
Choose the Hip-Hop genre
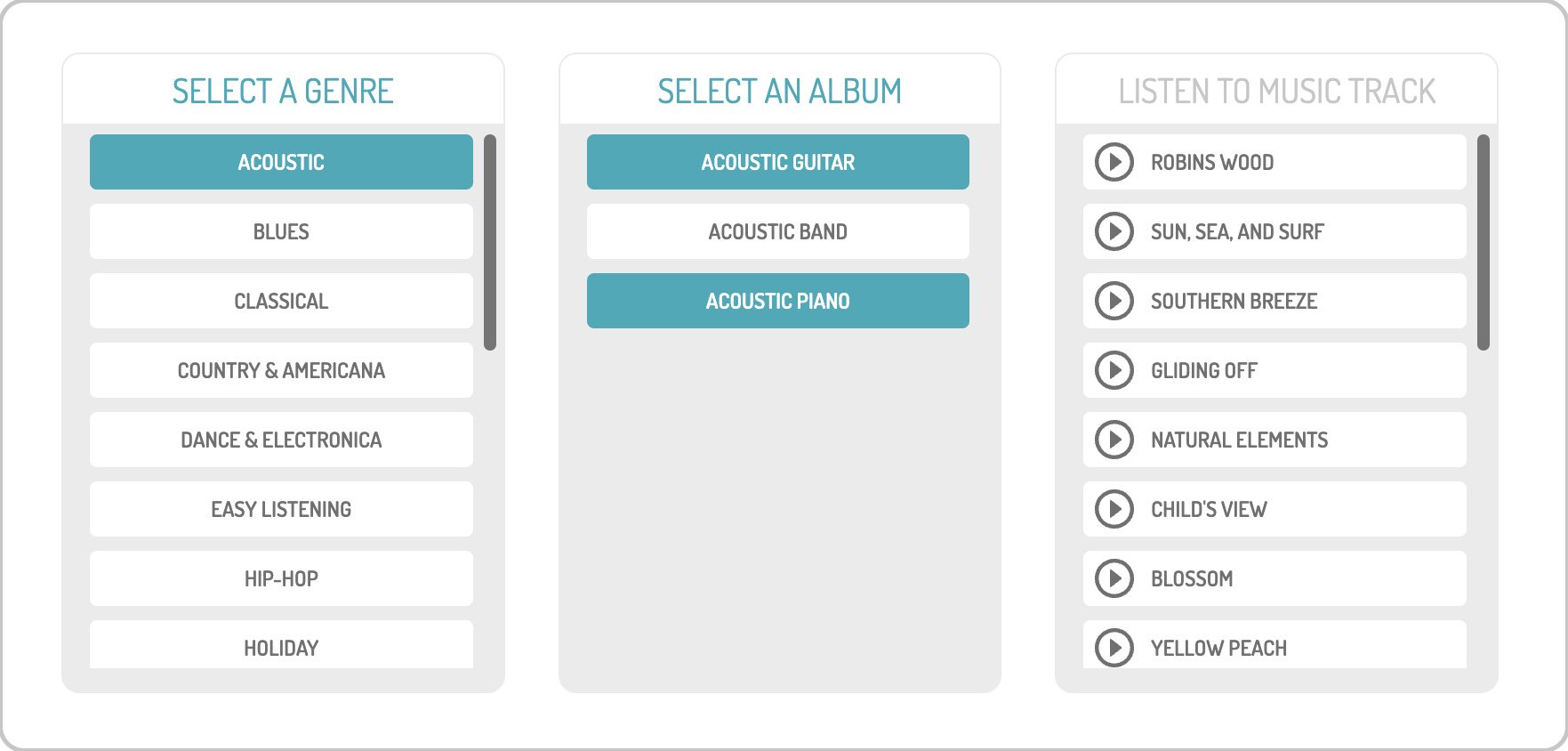point(280,578)
